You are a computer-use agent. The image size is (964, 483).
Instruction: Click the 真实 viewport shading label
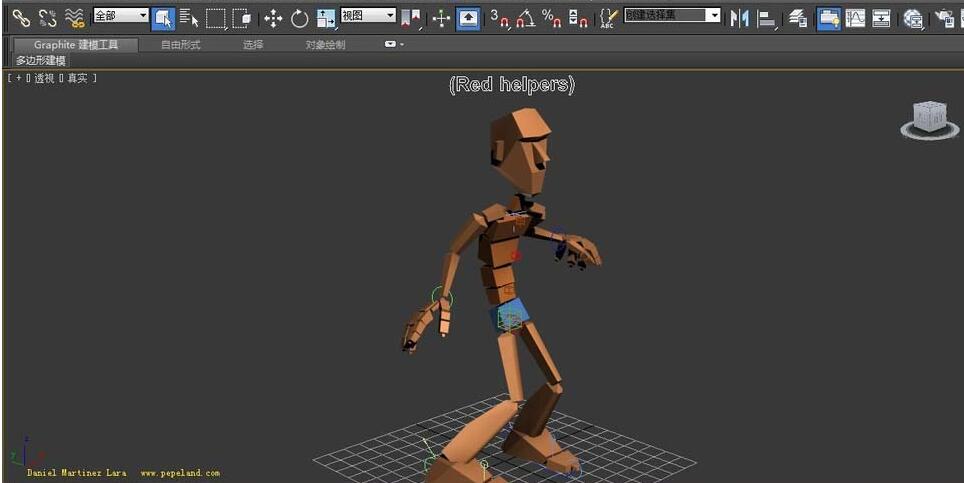click(77, 78)
